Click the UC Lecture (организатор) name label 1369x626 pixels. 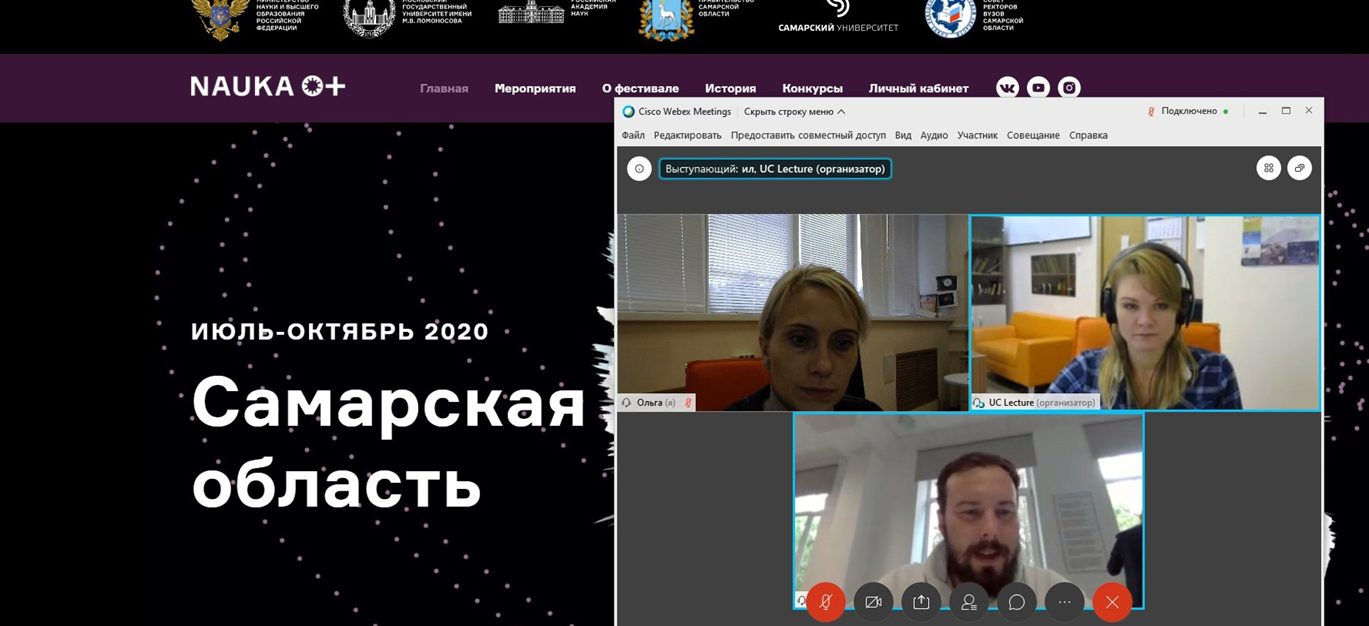click(1042, 403)
